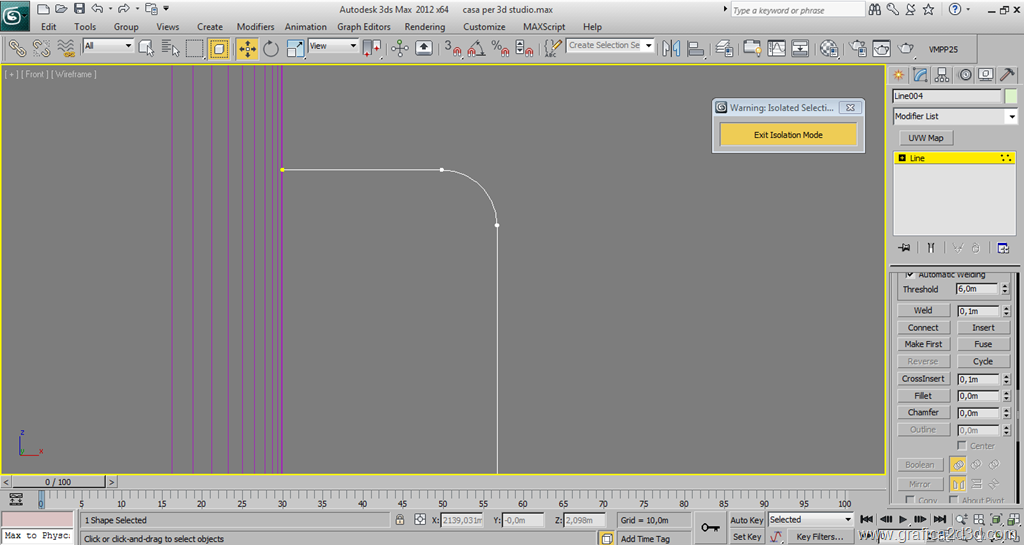Switch to the Hierarchy panel tab
The height and width of the screenshot is (545, 1024).
pos(942,75)
